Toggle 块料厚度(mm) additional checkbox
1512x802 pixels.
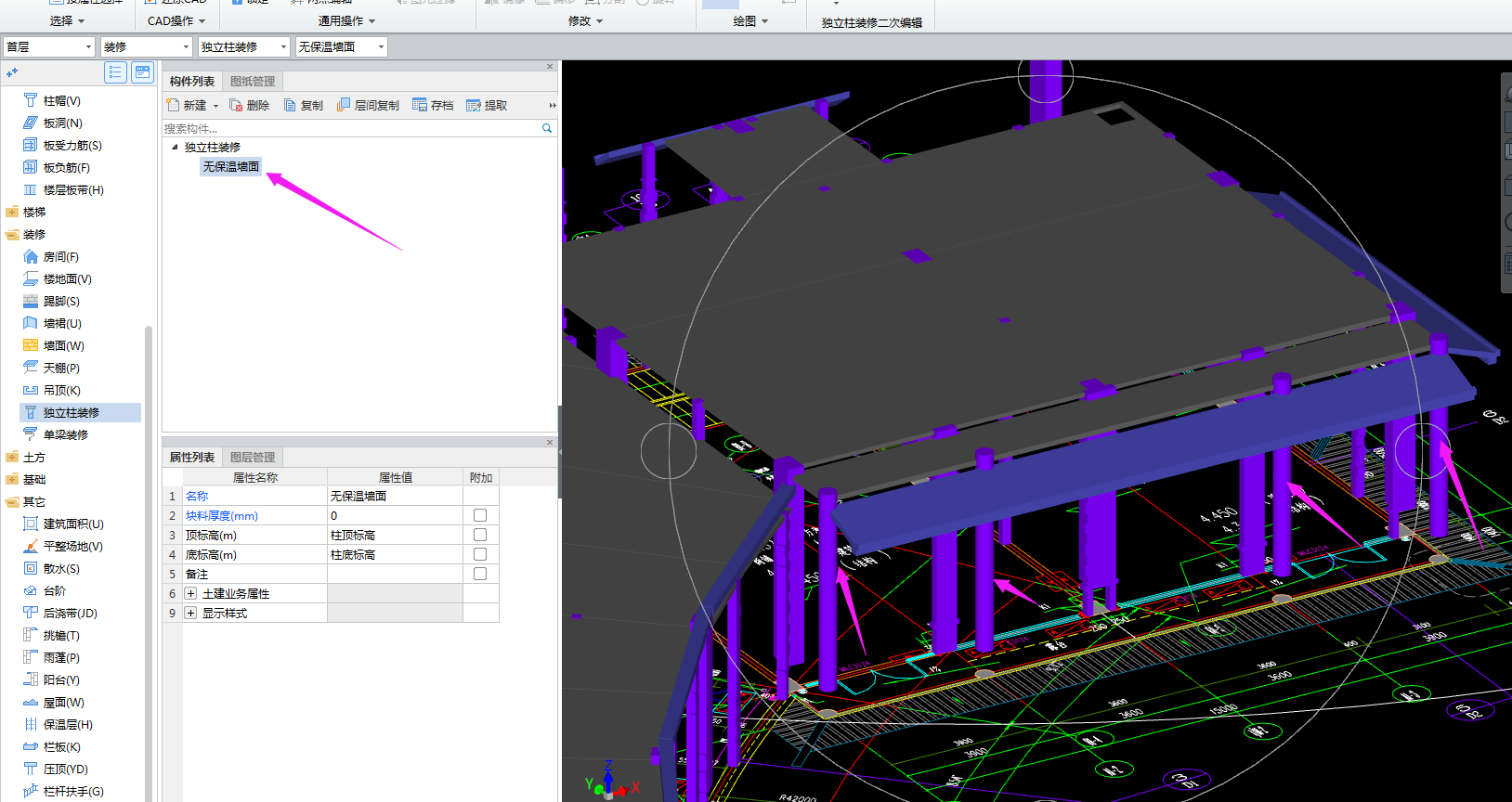(480, 515)
